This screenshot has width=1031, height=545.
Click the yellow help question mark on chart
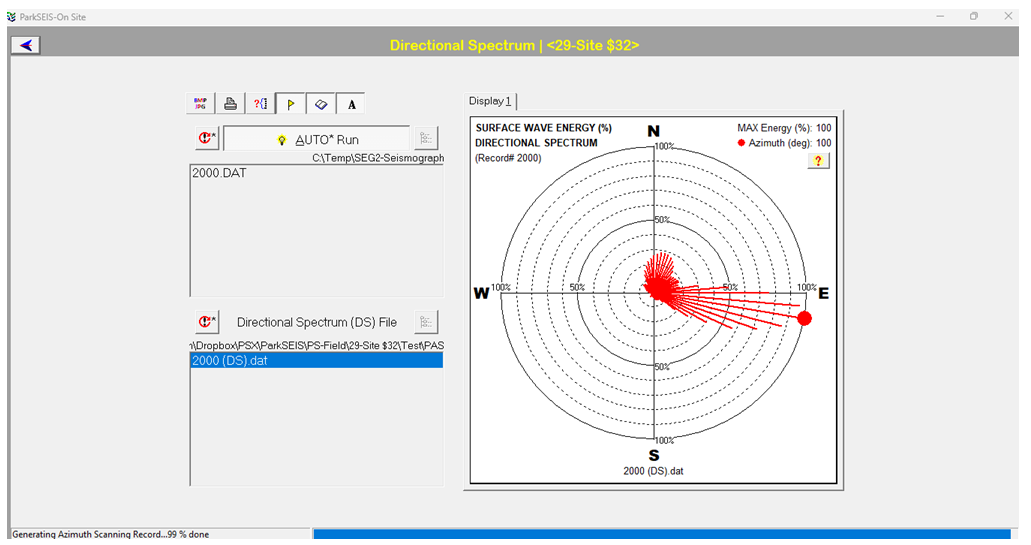click(819, 161)
